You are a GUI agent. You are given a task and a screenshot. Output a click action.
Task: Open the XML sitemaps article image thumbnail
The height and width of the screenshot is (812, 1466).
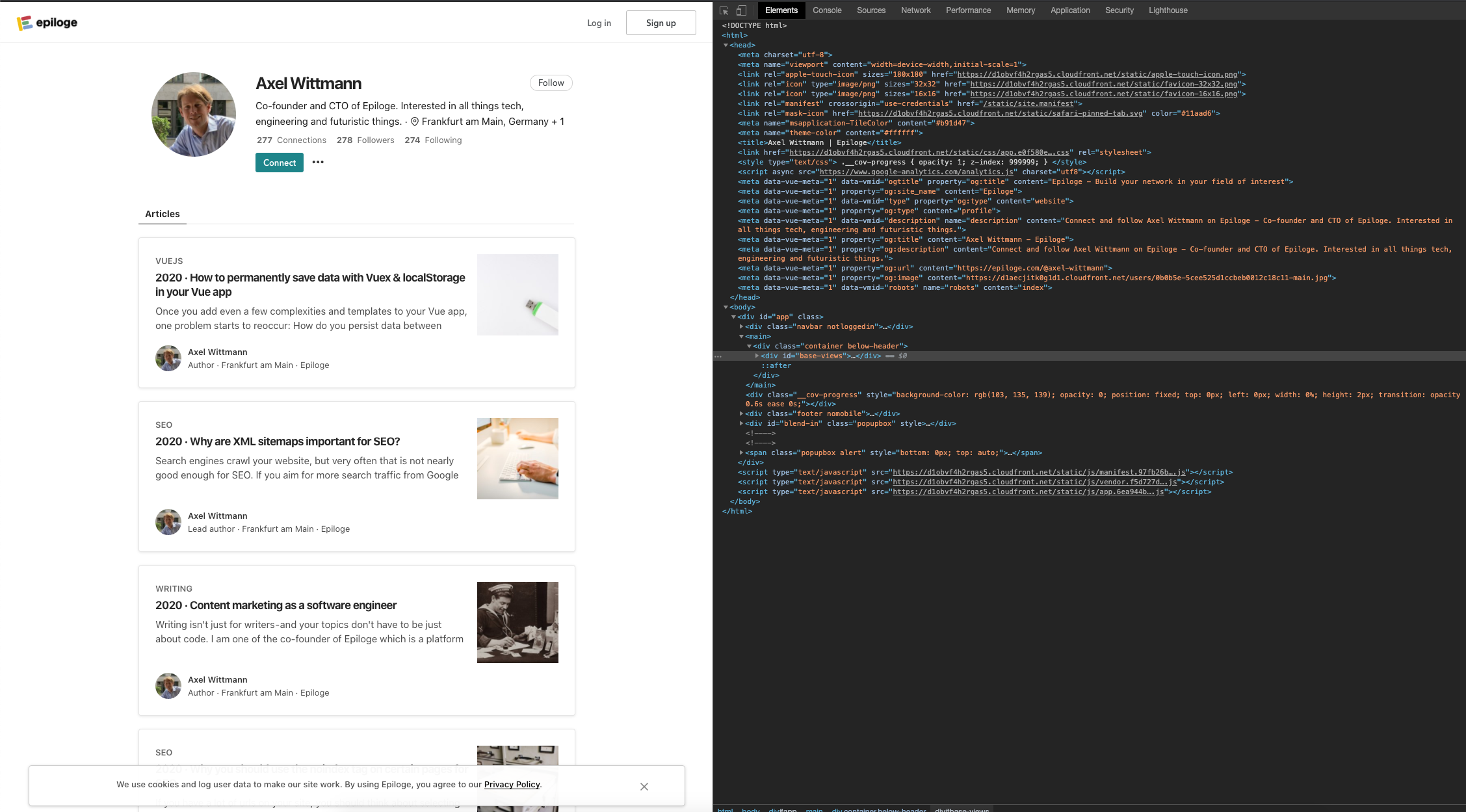point(517,458)
